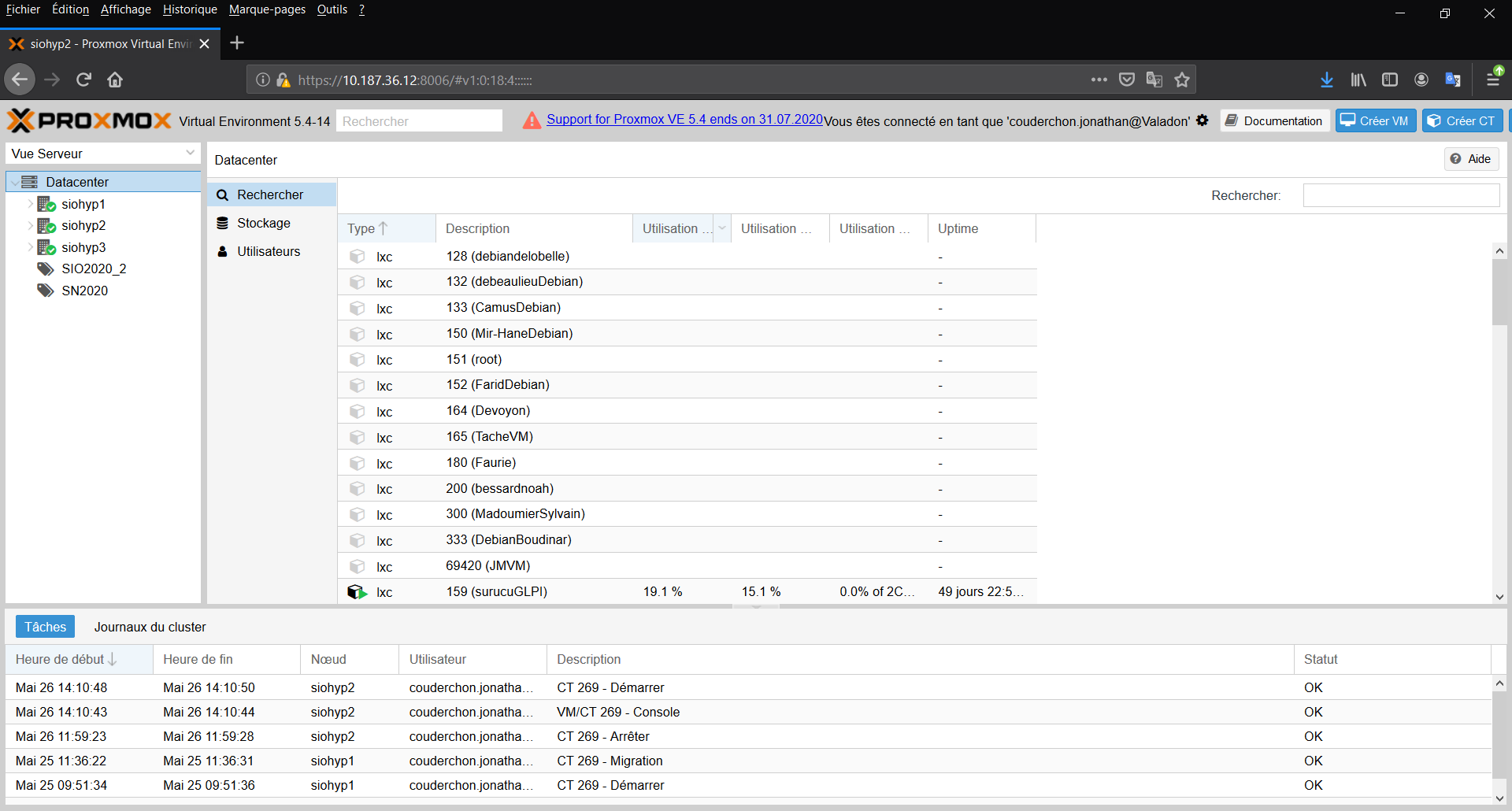This screenshot has width=1512, height=811.
Task: Save page to Pocket icon
Action: [1127, 80]
